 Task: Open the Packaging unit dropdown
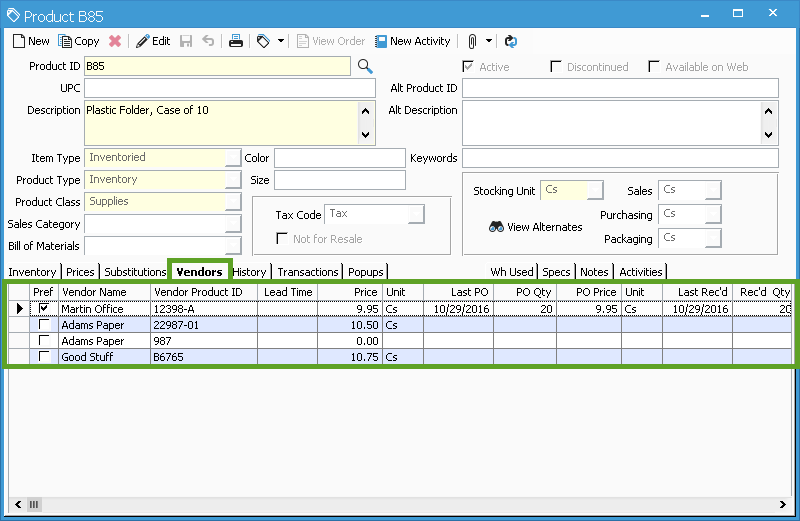coord(713,238)
